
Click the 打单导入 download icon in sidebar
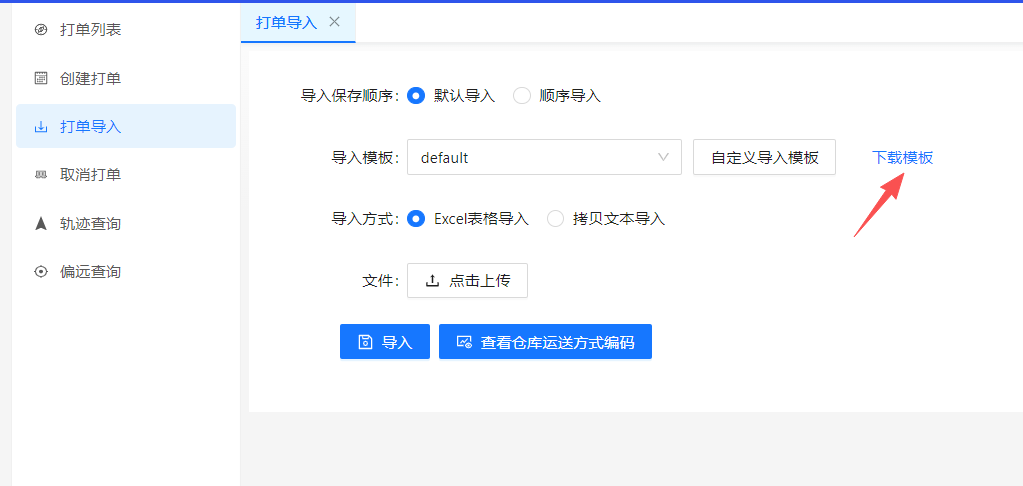tap(41, 127)
